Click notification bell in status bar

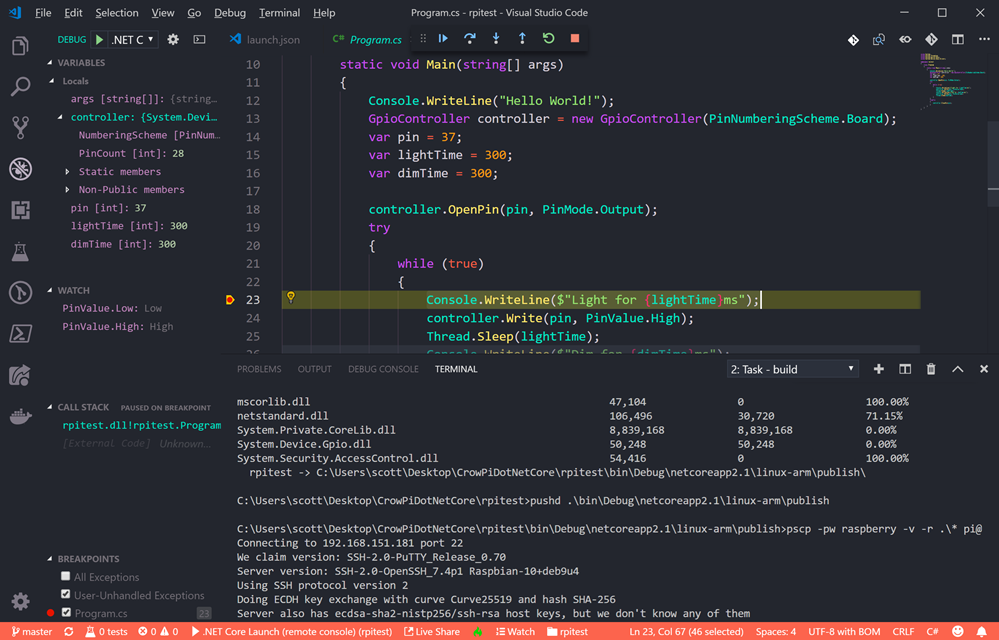click(982, 632)
